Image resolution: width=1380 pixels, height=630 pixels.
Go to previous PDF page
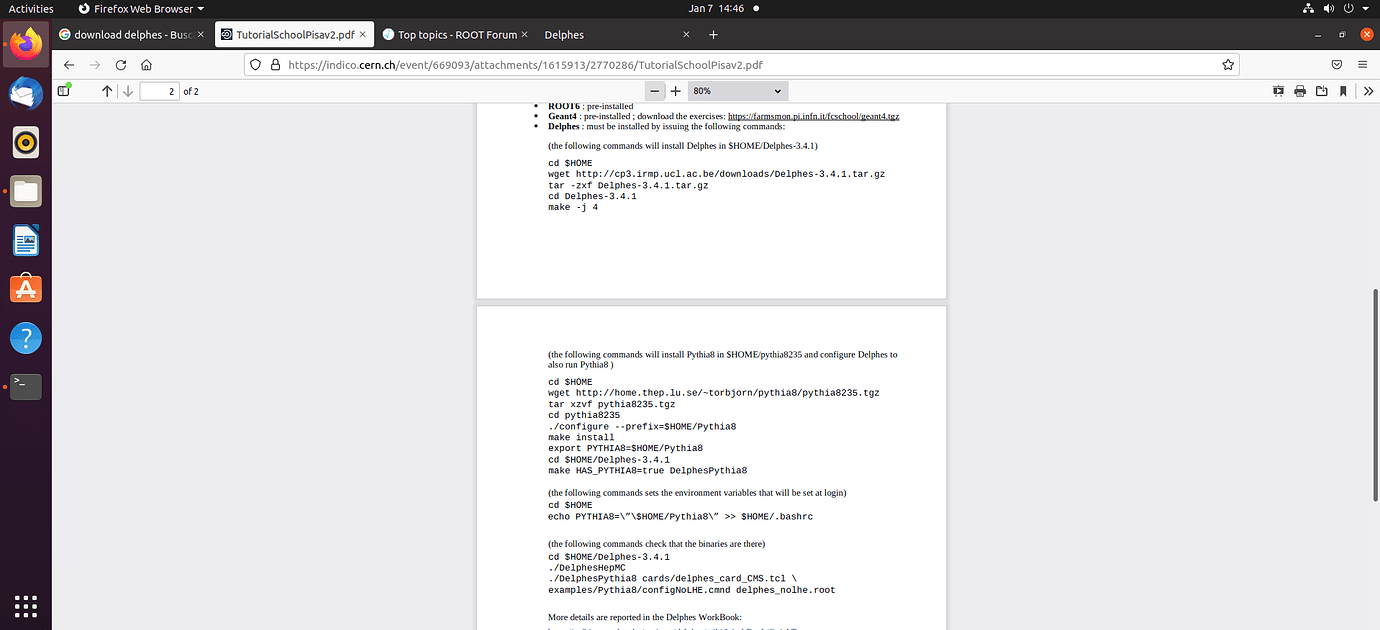(107, 91)
